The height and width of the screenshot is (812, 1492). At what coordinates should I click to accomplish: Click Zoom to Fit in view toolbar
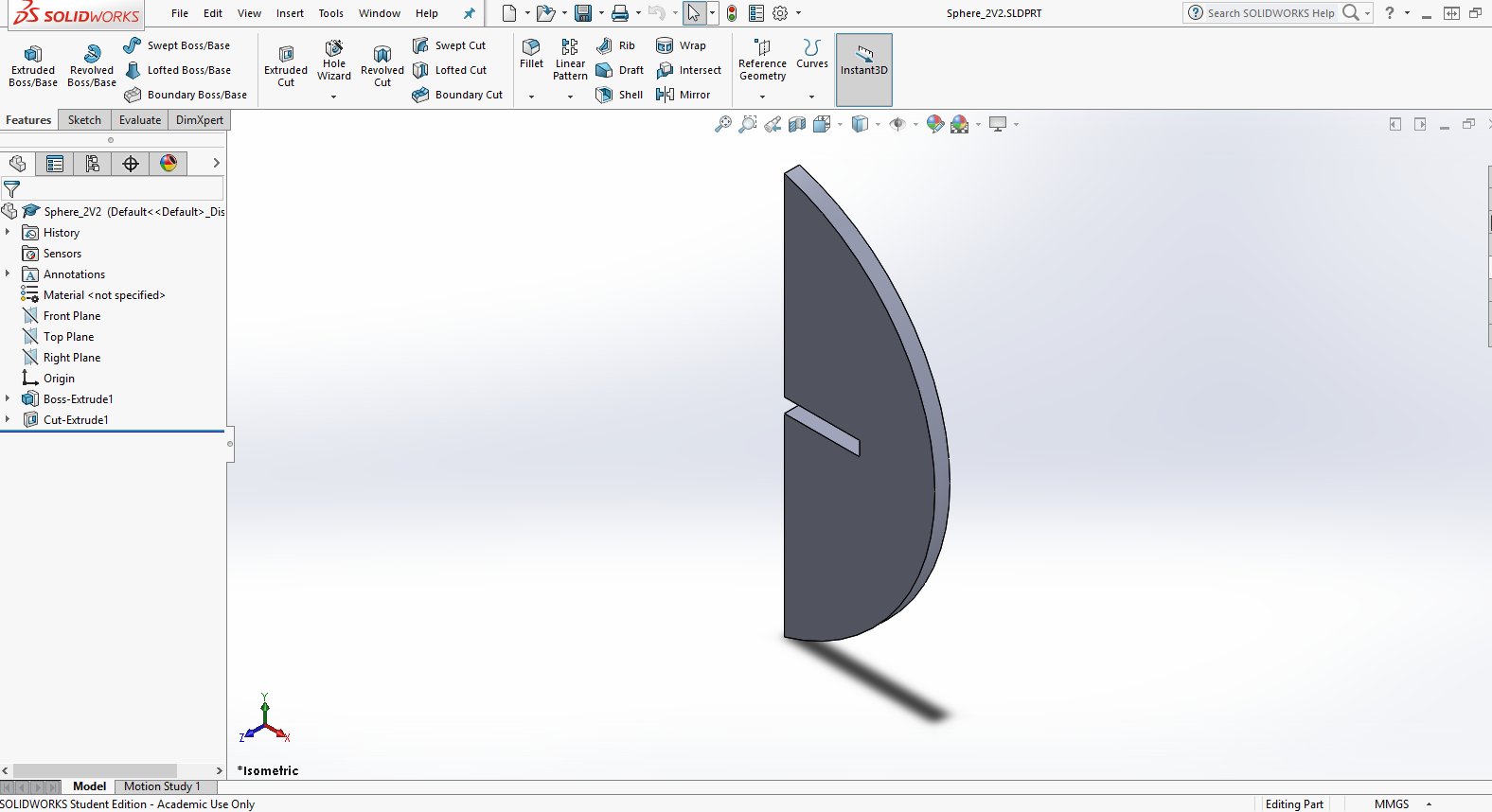pos(723,124)
